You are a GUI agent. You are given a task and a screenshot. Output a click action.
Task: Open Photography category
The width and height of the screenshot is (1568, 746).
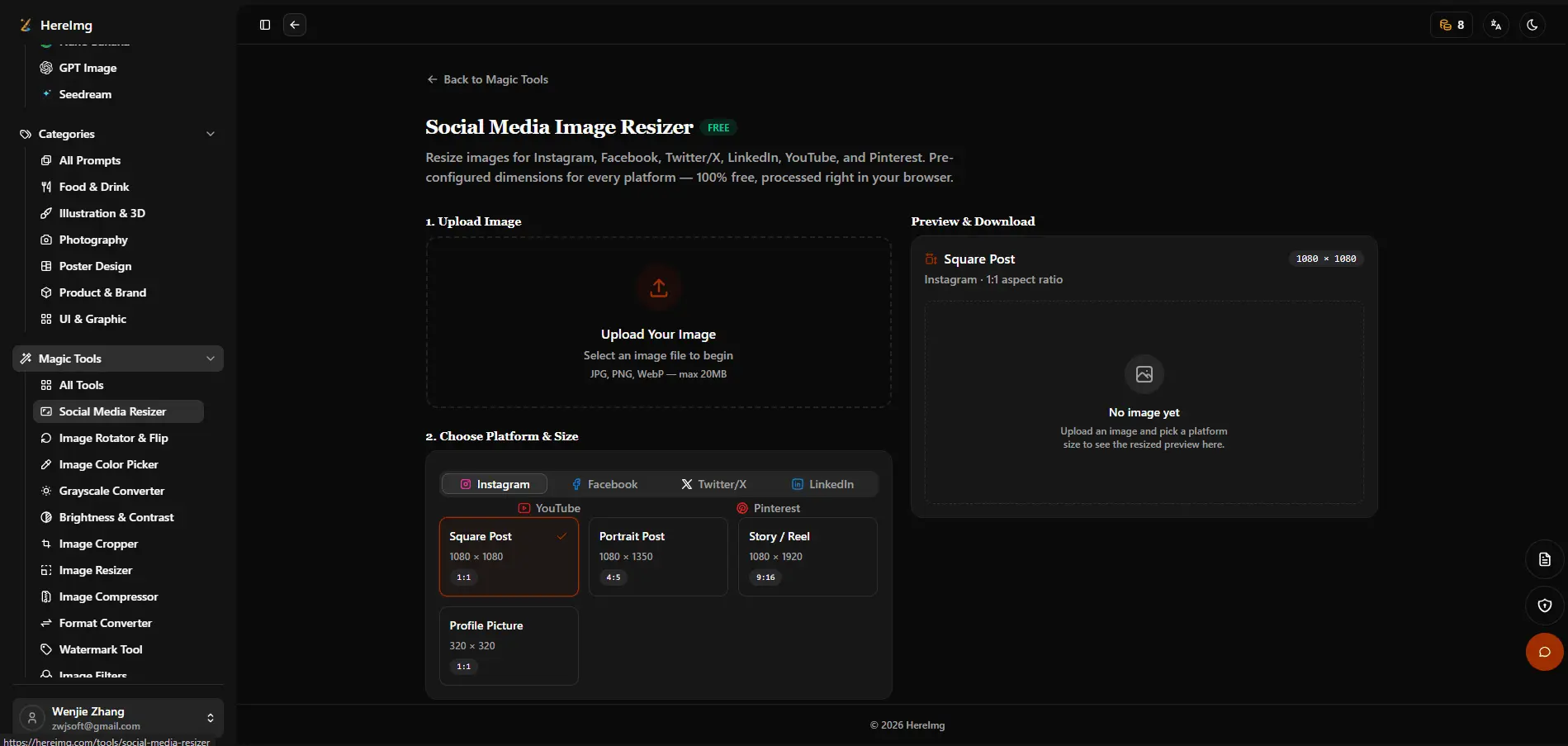point(118,240)
